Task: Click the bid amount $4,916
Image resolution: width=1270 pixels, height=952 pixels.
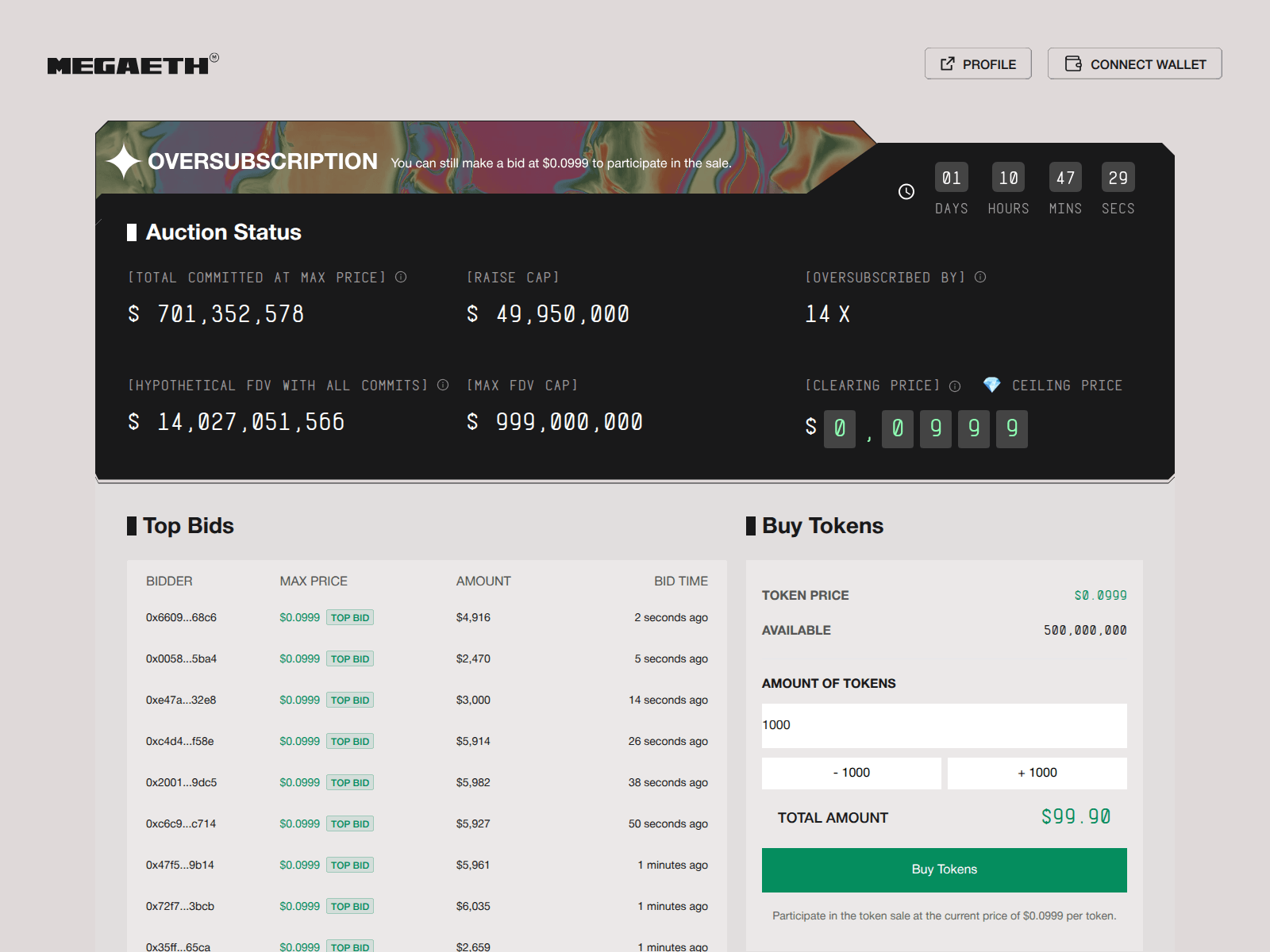Action: pyautogui.click(x=473, y=617)
